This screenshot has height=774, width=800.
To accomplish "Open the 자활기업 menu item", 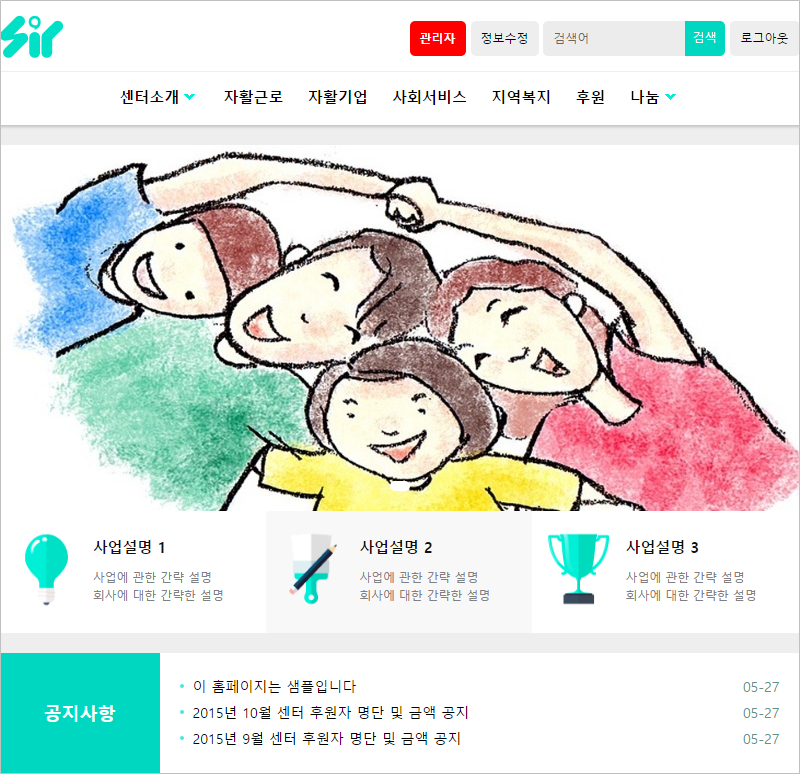I will tap(337, 96).
